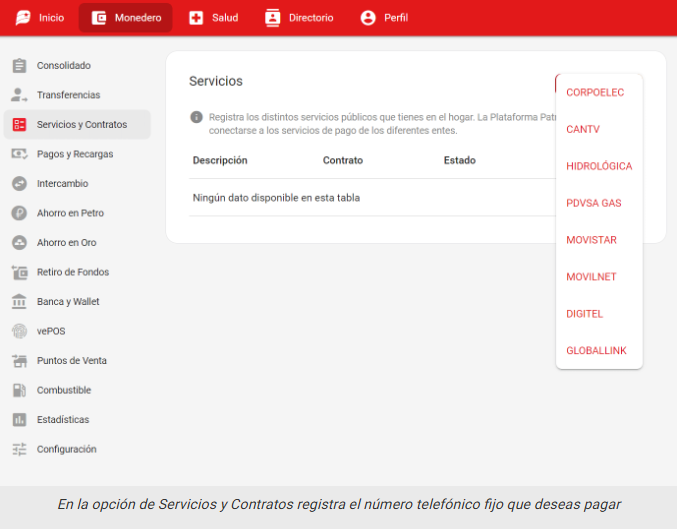This screenshot has width=677, height=529.
Task: Go to Transferencias in the sidebar
Action: 77,95
